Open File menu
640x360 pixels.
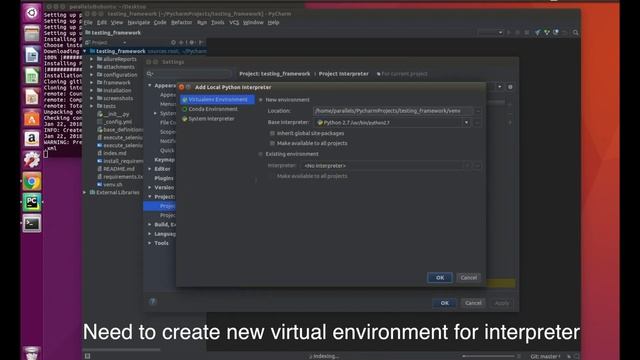88,22
